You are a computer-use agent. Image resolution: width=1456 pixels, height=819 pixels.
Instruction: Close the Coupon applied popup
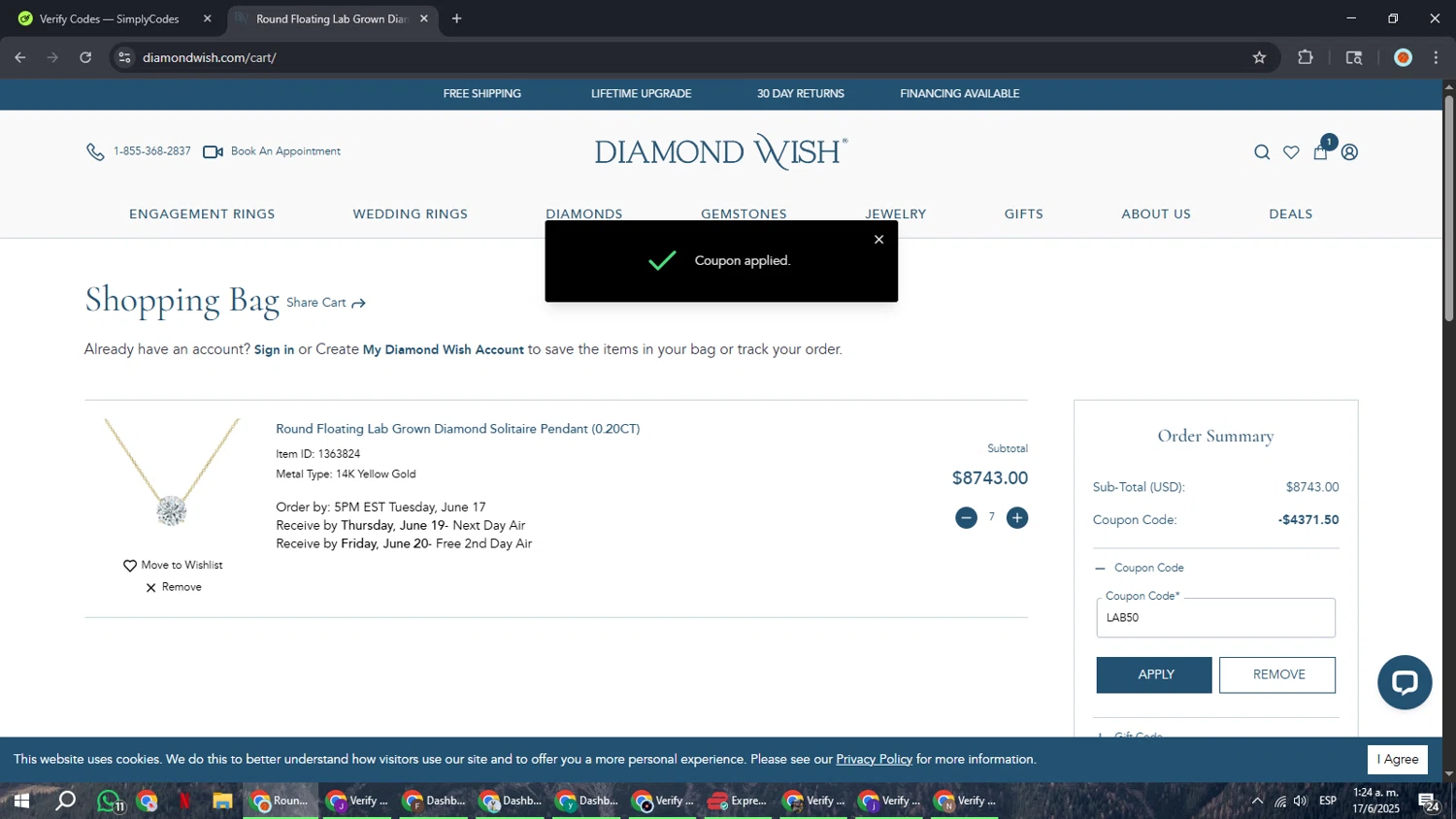click(878, 240)
